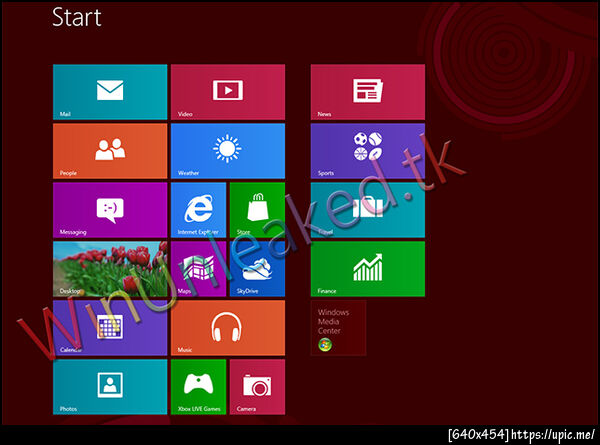The width and height of the screenshot is (600, 445).
Task: Open the Photos tile
Action: tap(110, 387)
